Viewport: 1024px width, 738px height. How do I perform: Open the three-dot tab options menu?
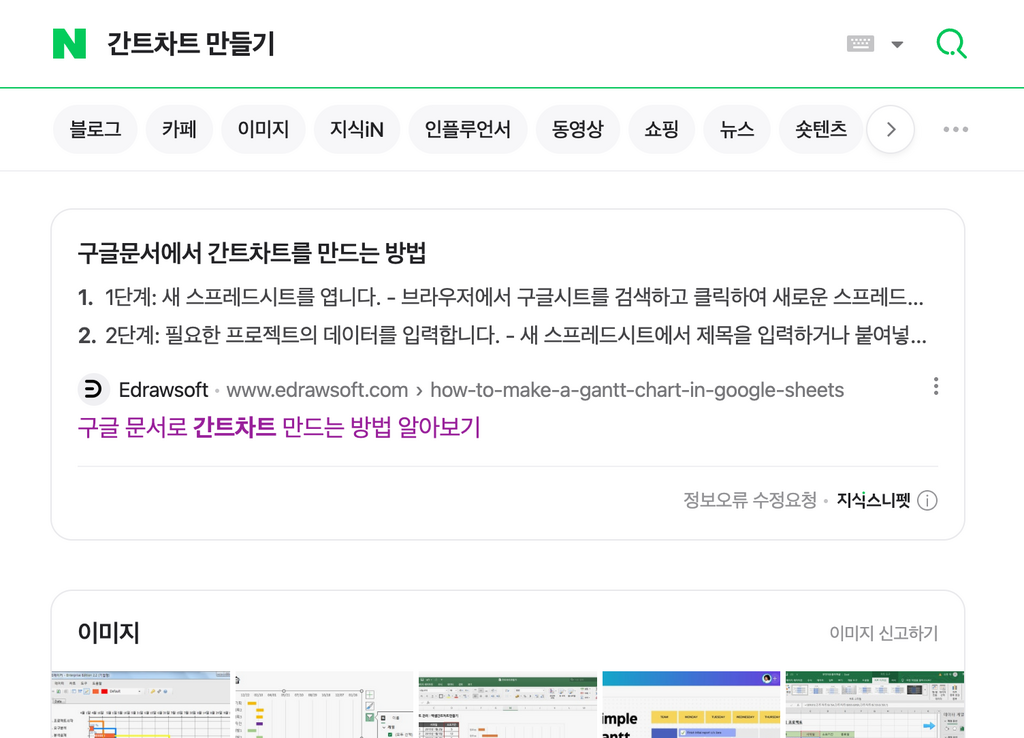click(955, 129)
